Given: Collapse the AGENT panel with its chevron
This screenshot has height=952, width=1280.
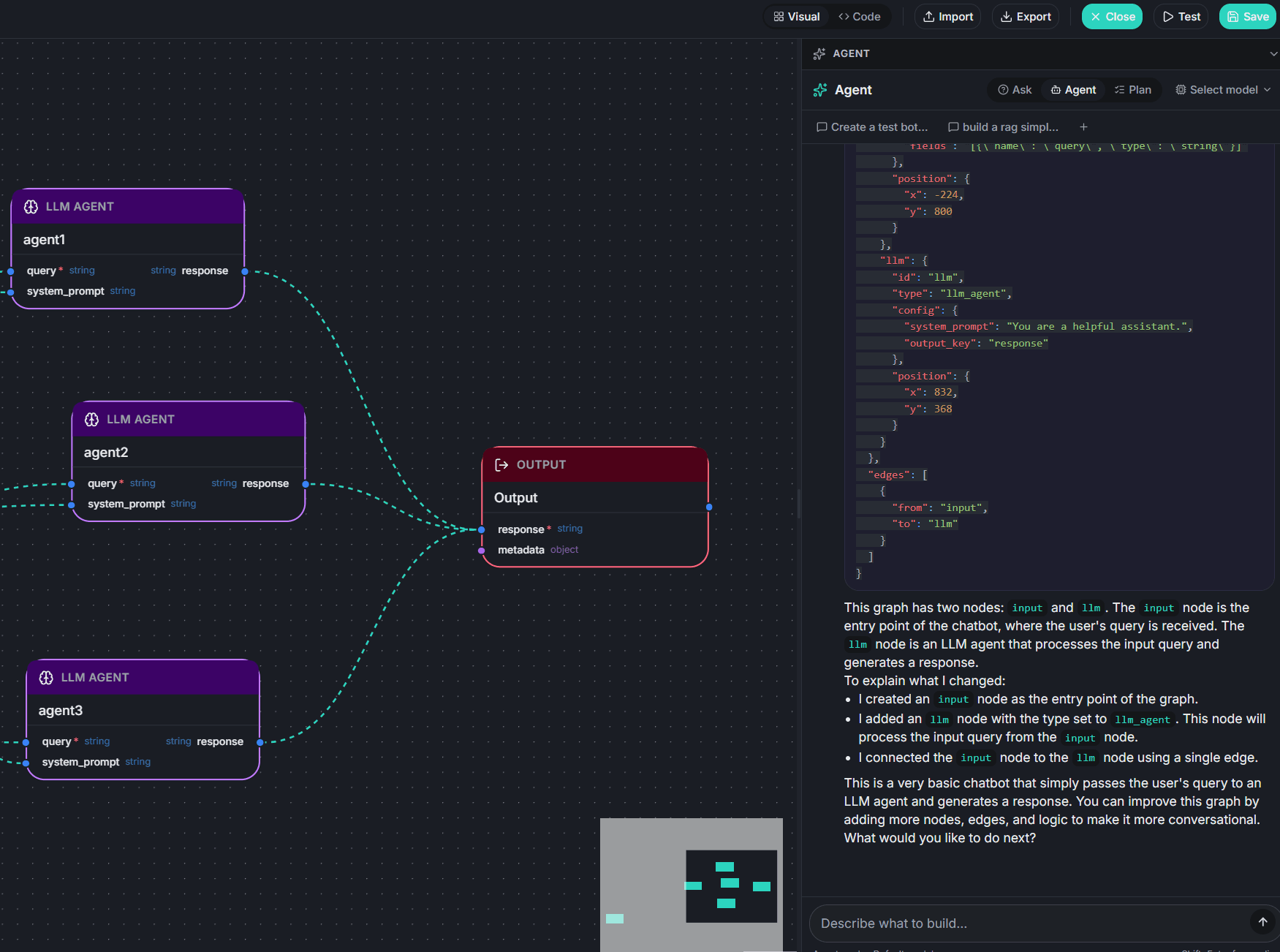Looking at the screenshot, I should pyautogui.click(x=1273, y=53).
